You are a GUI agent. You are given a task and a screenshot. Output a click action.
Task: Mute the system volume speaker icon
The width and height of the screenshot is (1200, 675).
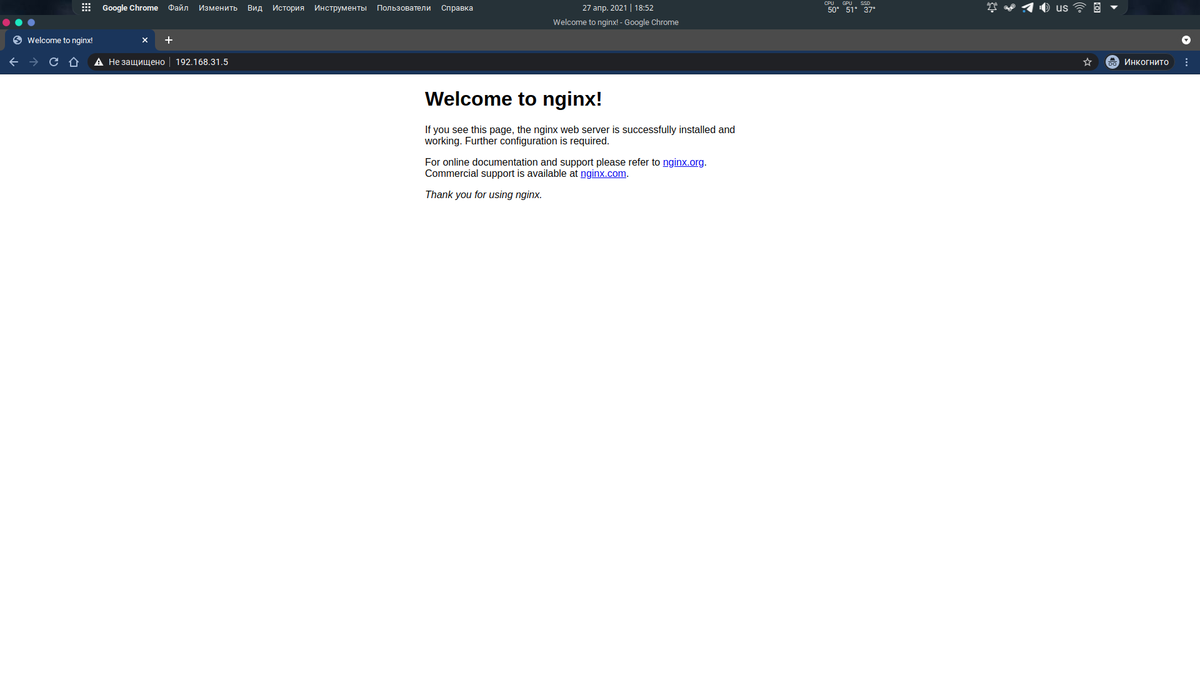(x=1044, y=7)
